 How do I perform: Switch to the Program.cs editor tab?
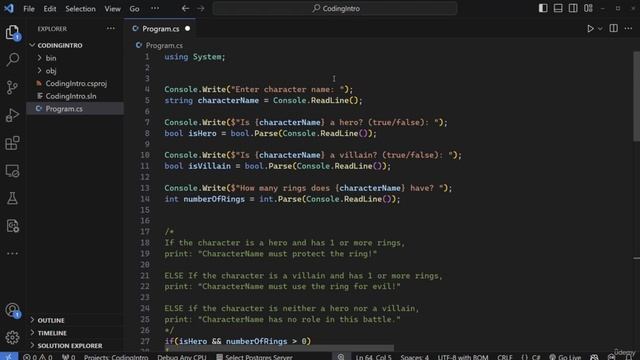coord(160,29)
